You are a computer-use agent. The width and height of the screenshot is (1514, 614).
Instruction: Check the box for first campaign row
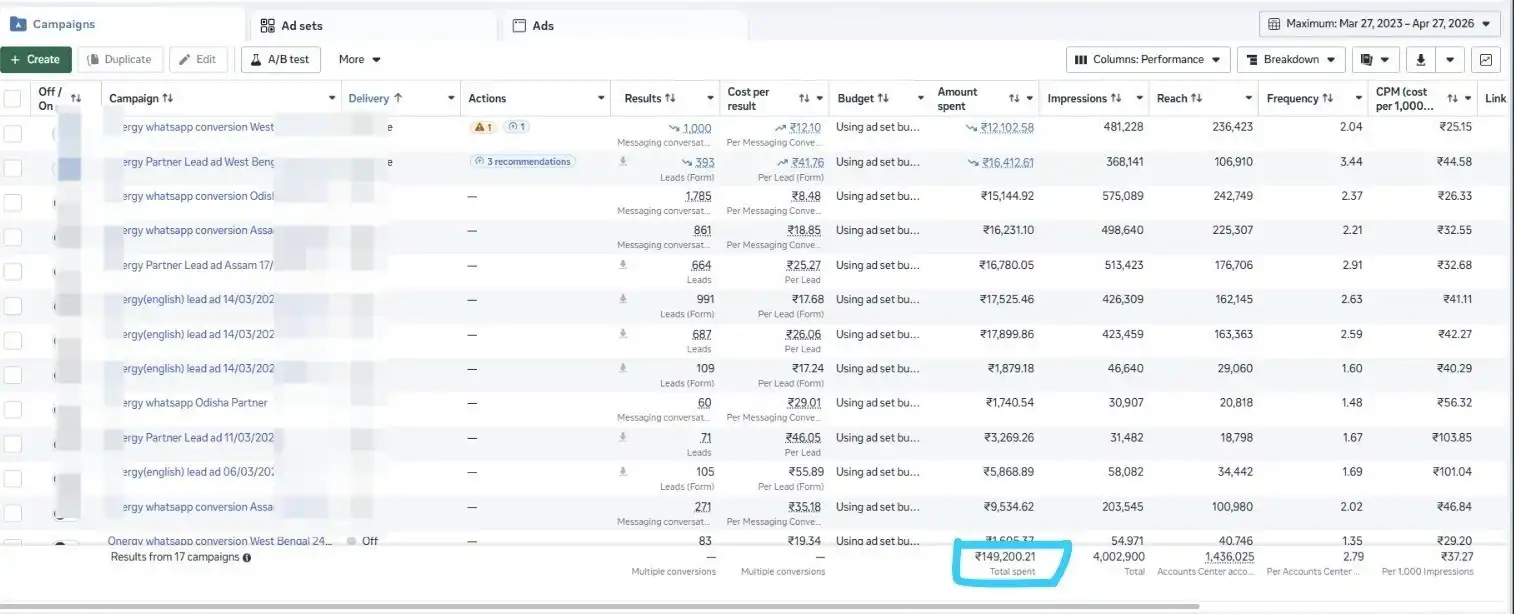[13, 134]
